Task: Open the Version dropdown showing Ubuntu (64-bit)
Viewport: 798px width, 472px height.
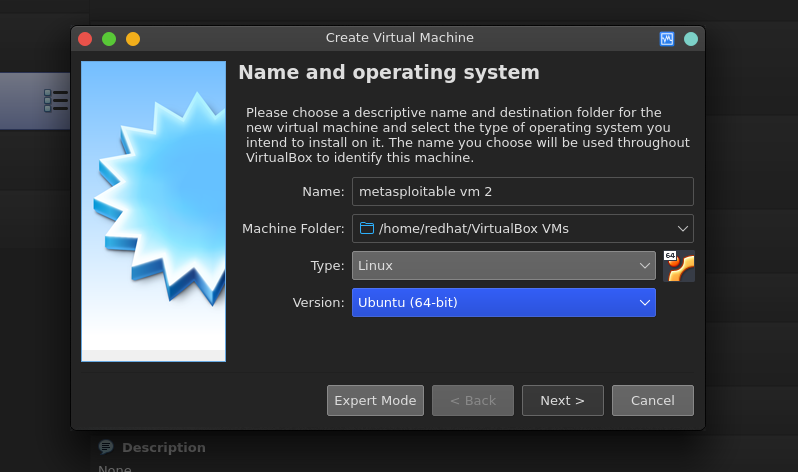Action: (504, 302)
